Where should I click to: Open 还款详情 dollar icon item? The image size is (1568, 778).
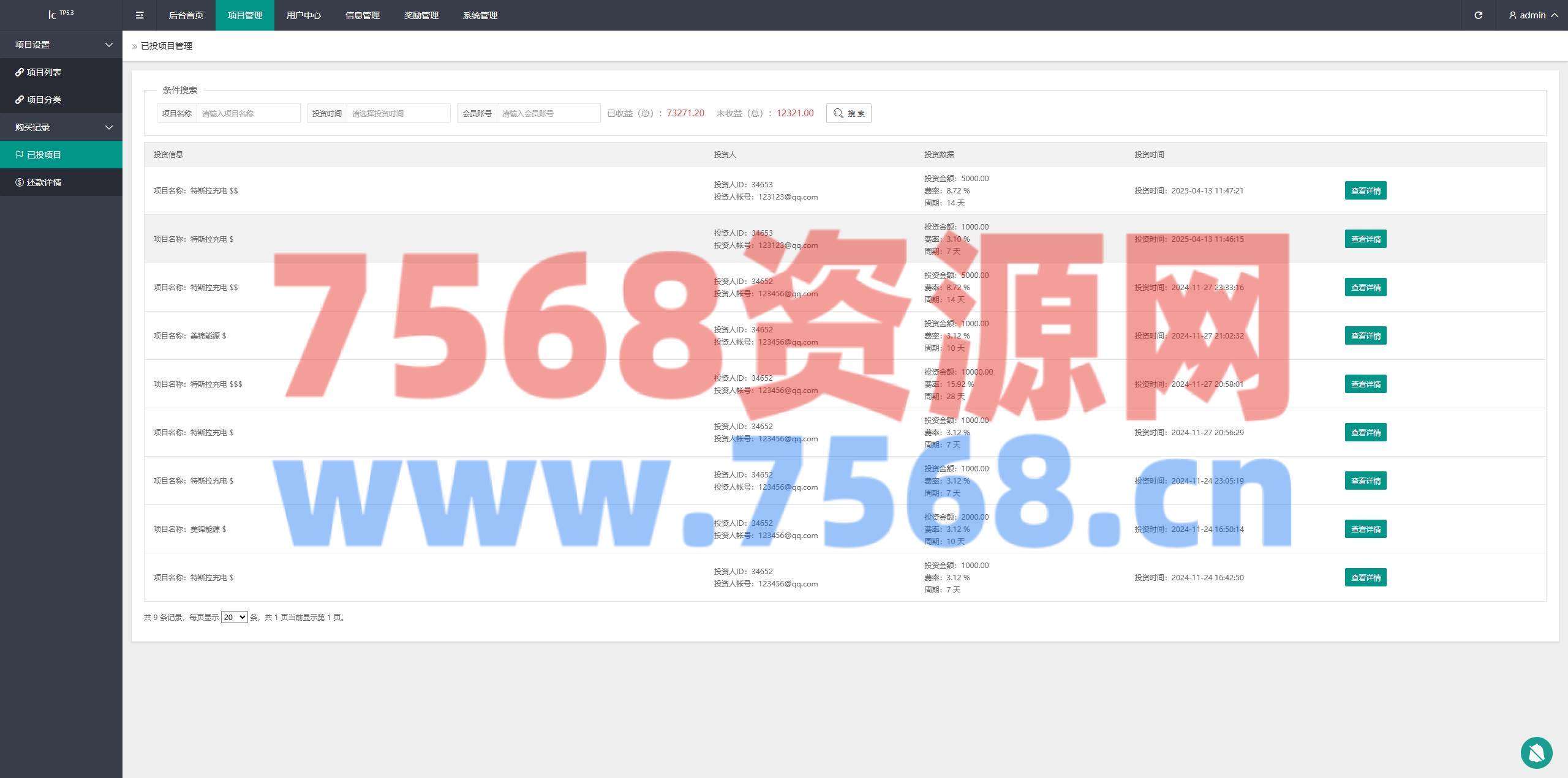(x=43, y=182)
